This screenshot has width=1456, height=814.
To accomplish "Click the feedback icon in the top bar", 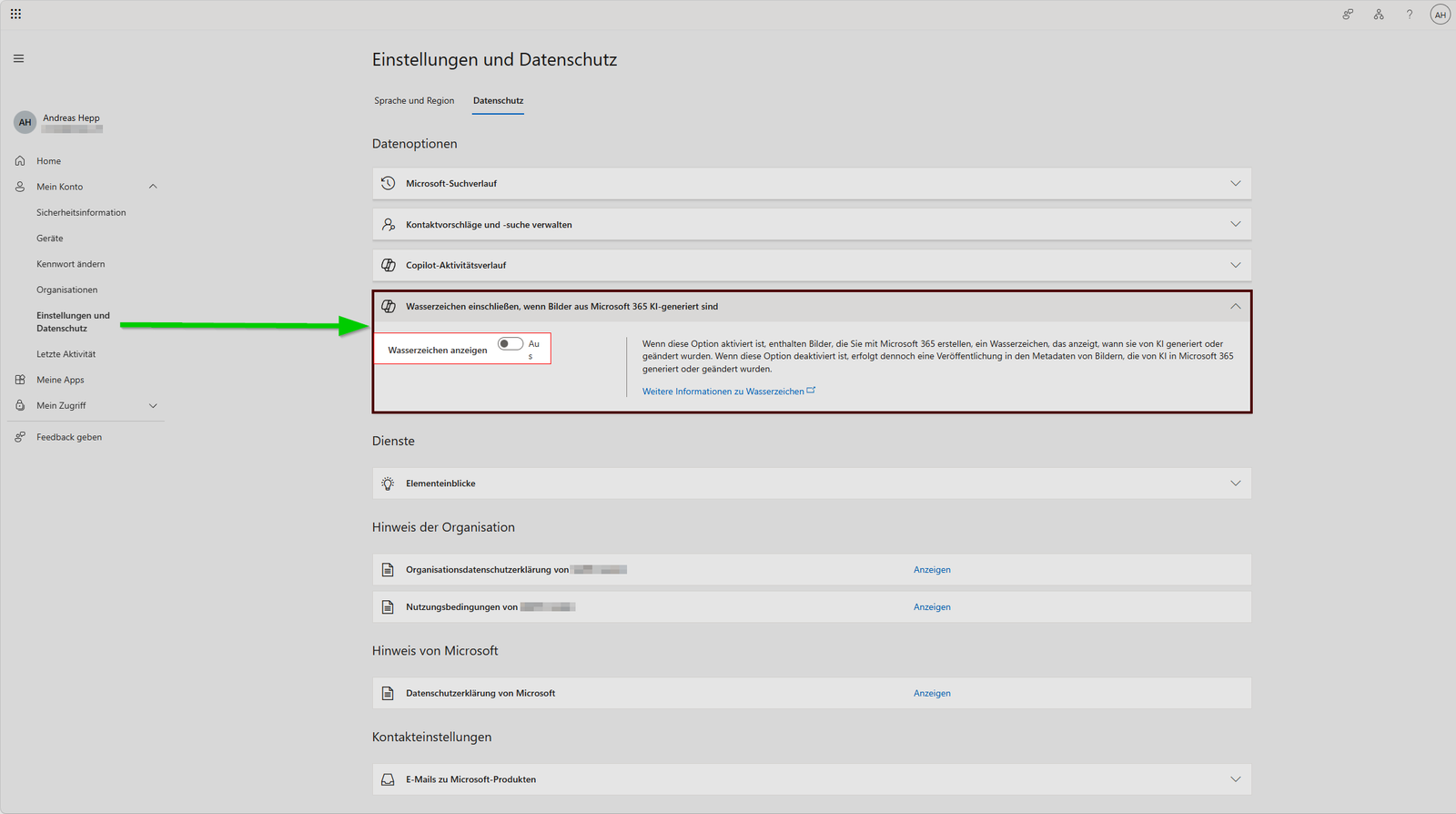I will tap(1348, 14).
